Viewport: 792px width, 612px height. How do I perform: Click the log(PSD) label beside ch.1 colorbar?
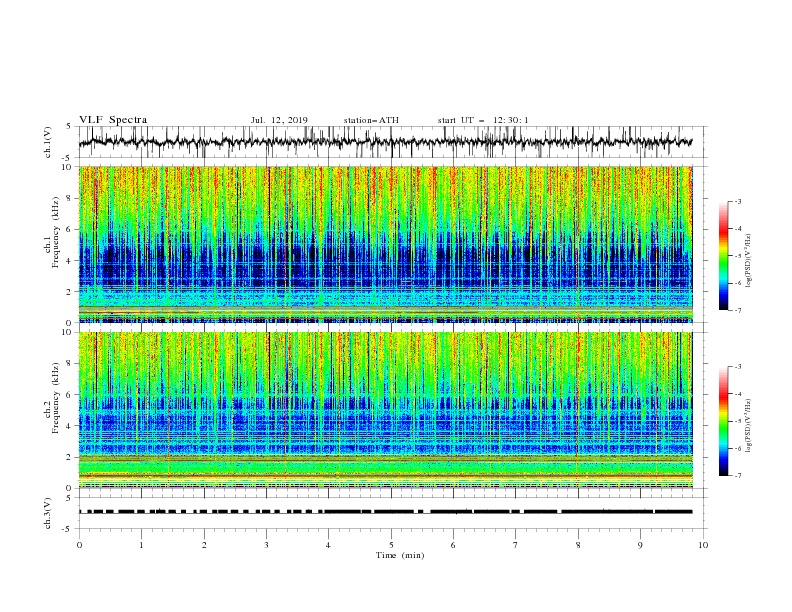(x=749, y=261)
